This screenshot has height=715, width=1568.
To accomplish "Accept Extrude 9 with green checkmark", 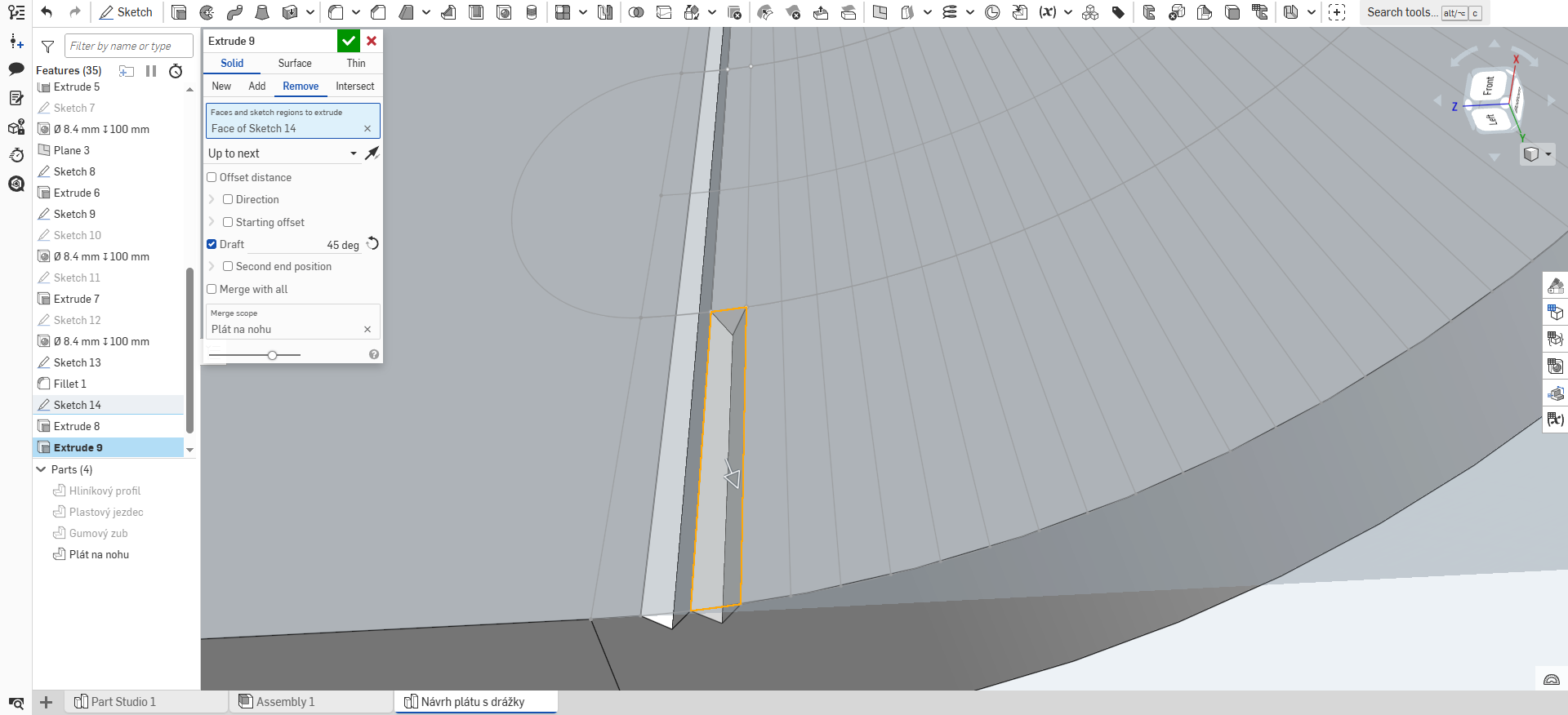I will (349, 41).
